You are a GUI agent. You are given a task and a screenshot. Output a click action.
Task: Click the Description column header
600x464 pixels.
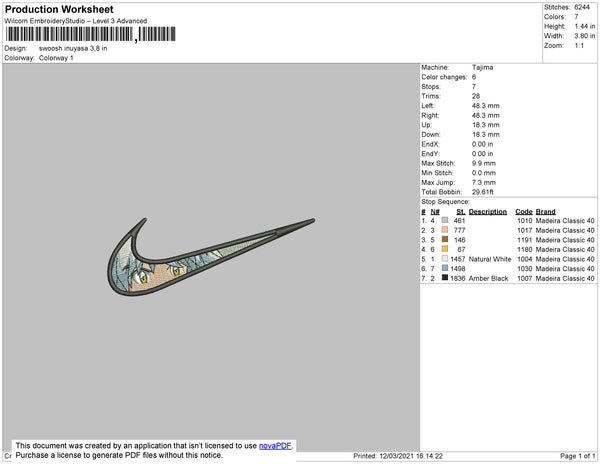click(488, 212)
